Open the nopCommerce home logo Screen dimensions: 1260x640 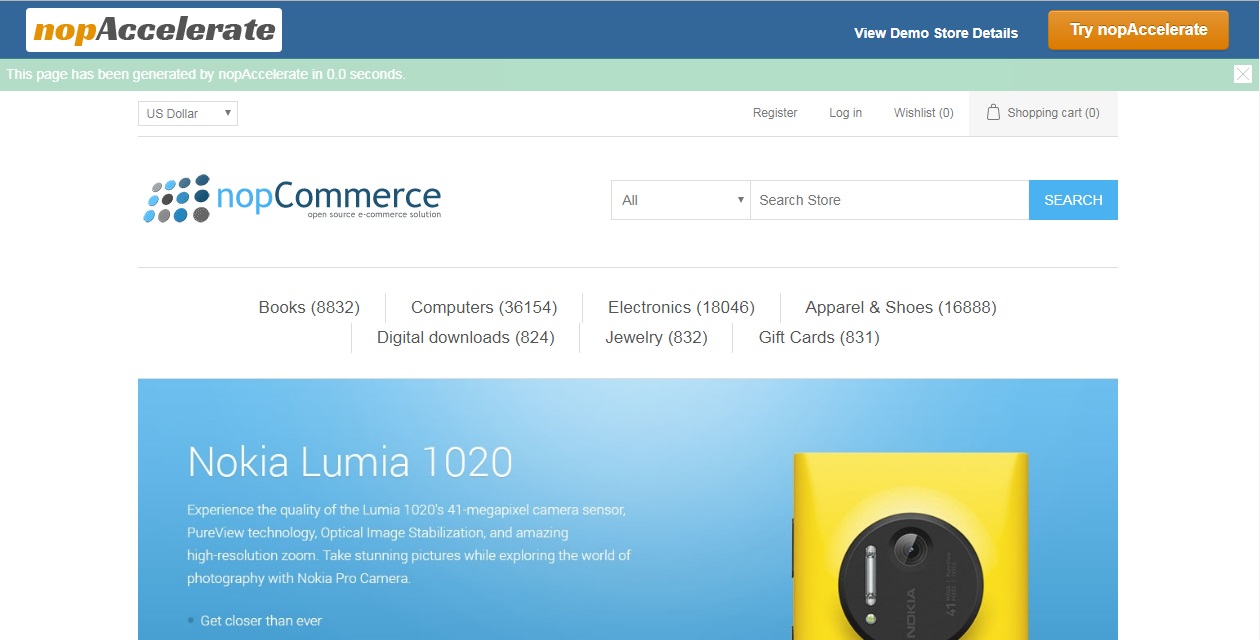(x=292, y=198)
